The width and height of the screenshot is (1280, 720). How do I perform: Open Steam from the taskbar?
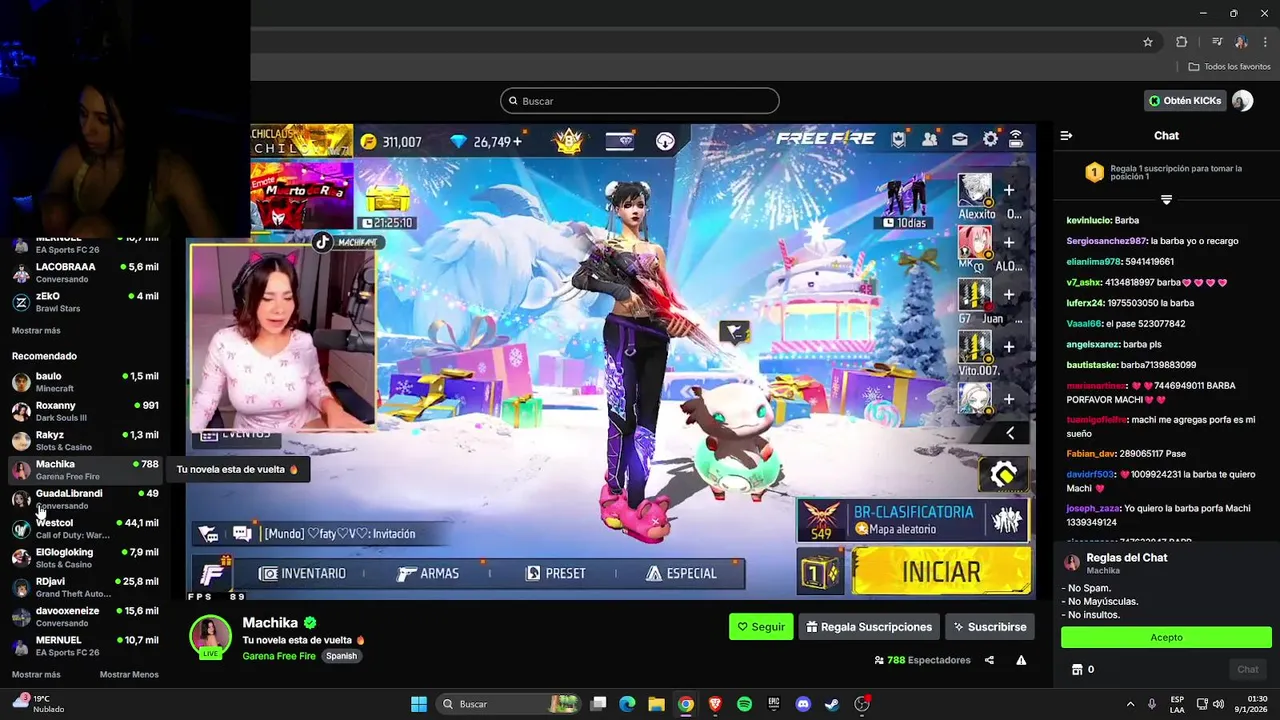[x=831, y=704]
